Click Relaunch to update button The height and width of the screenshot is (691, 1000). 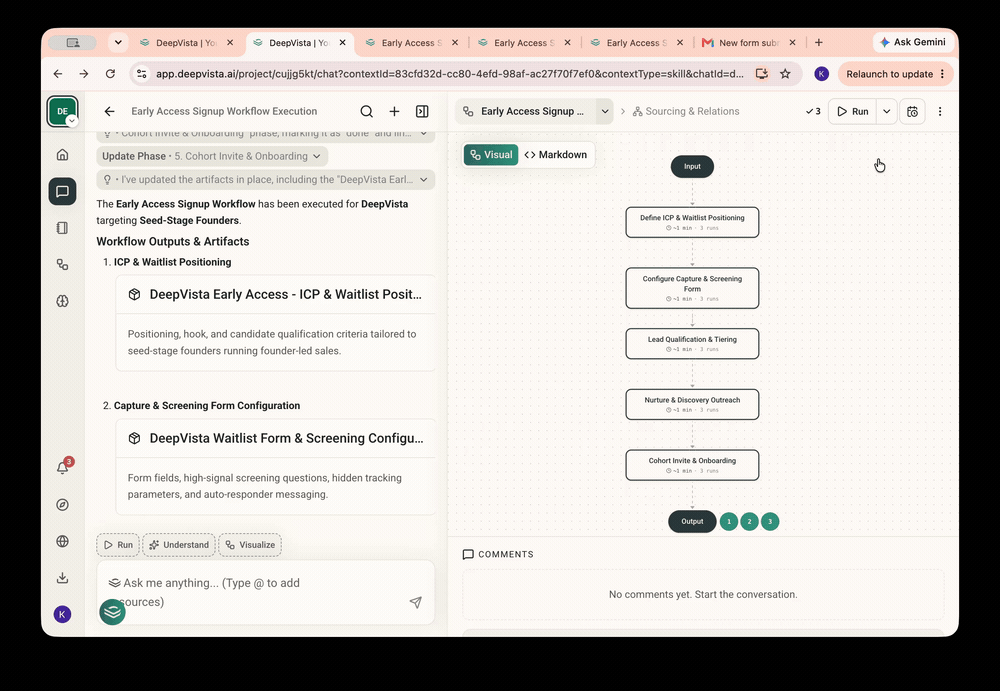[x=895, y=74]
